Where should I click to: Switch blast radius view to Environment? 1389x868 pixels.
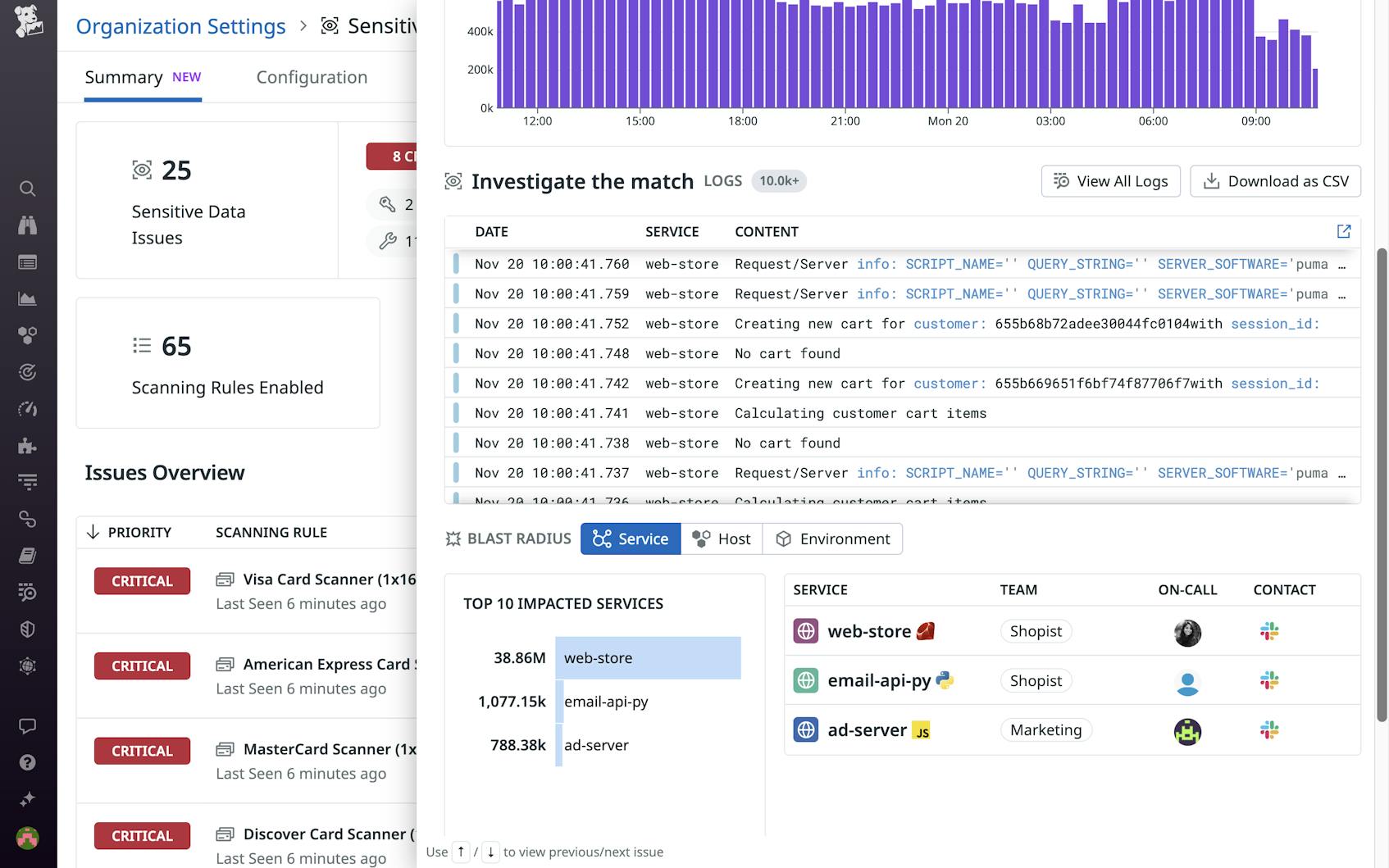point(833,539)
